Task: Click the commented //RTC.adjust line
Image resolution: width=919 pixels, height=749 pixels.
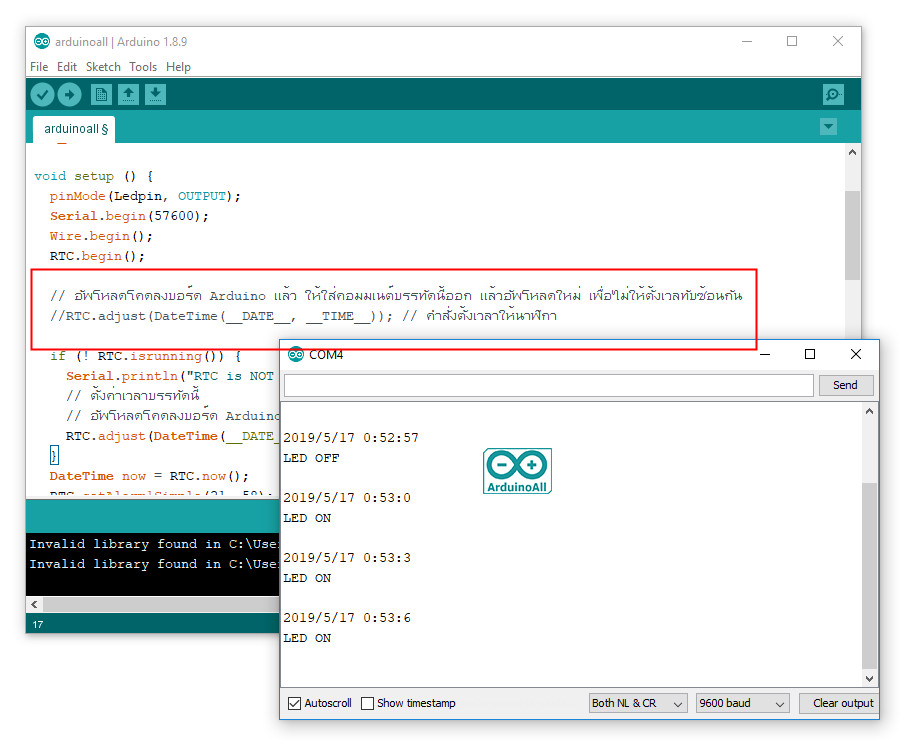Action: pyautogui.click(x=303, y=316)
